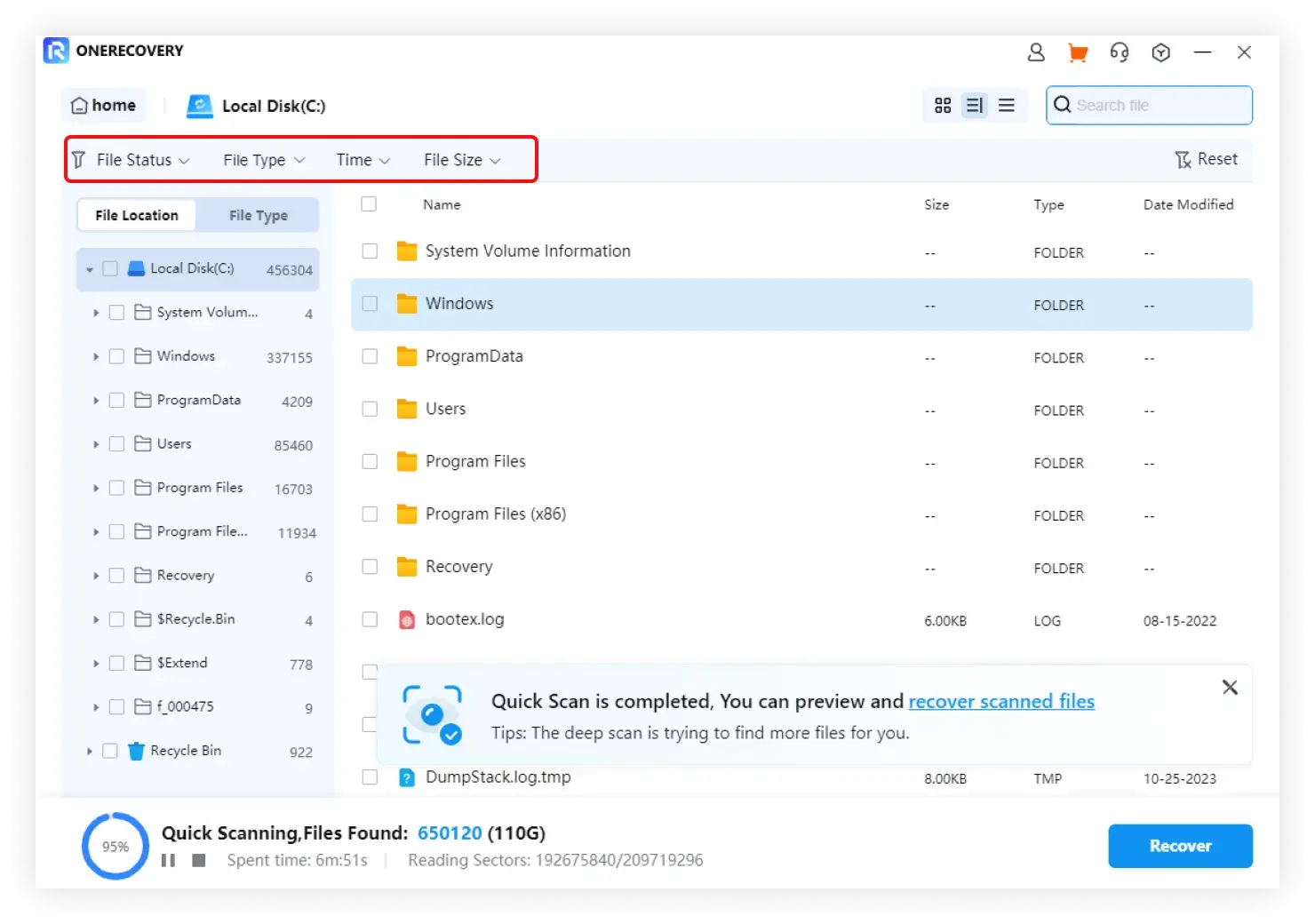Open the File Size filter dropdown
The width and height of the screenshot is (1315, 924).
pos(462,160)
